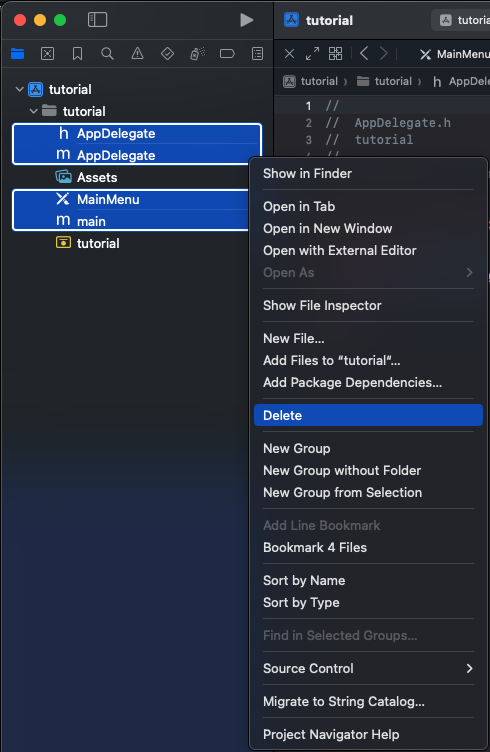This screenshot has width=490, height=752.
Task: Choose Open in New Window
Action: pos(368,229)
